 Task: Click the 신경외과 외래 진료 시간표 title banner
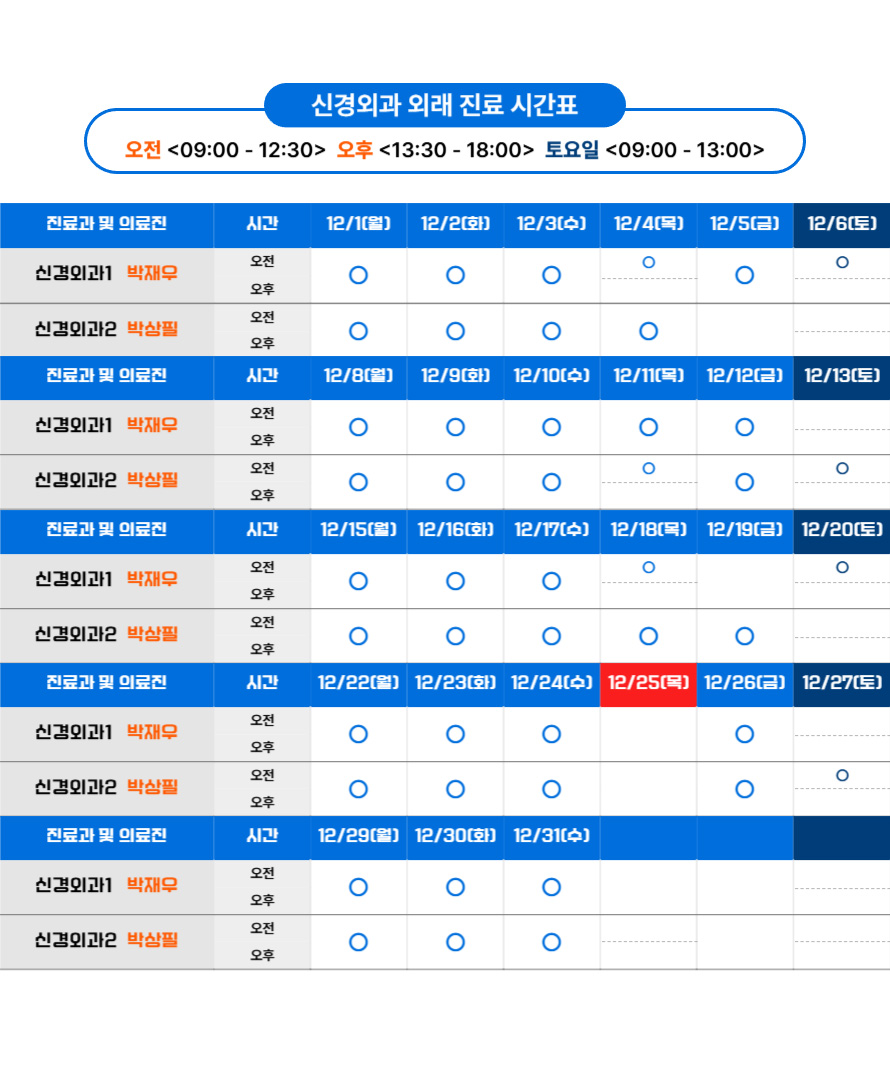coord(444,105)
